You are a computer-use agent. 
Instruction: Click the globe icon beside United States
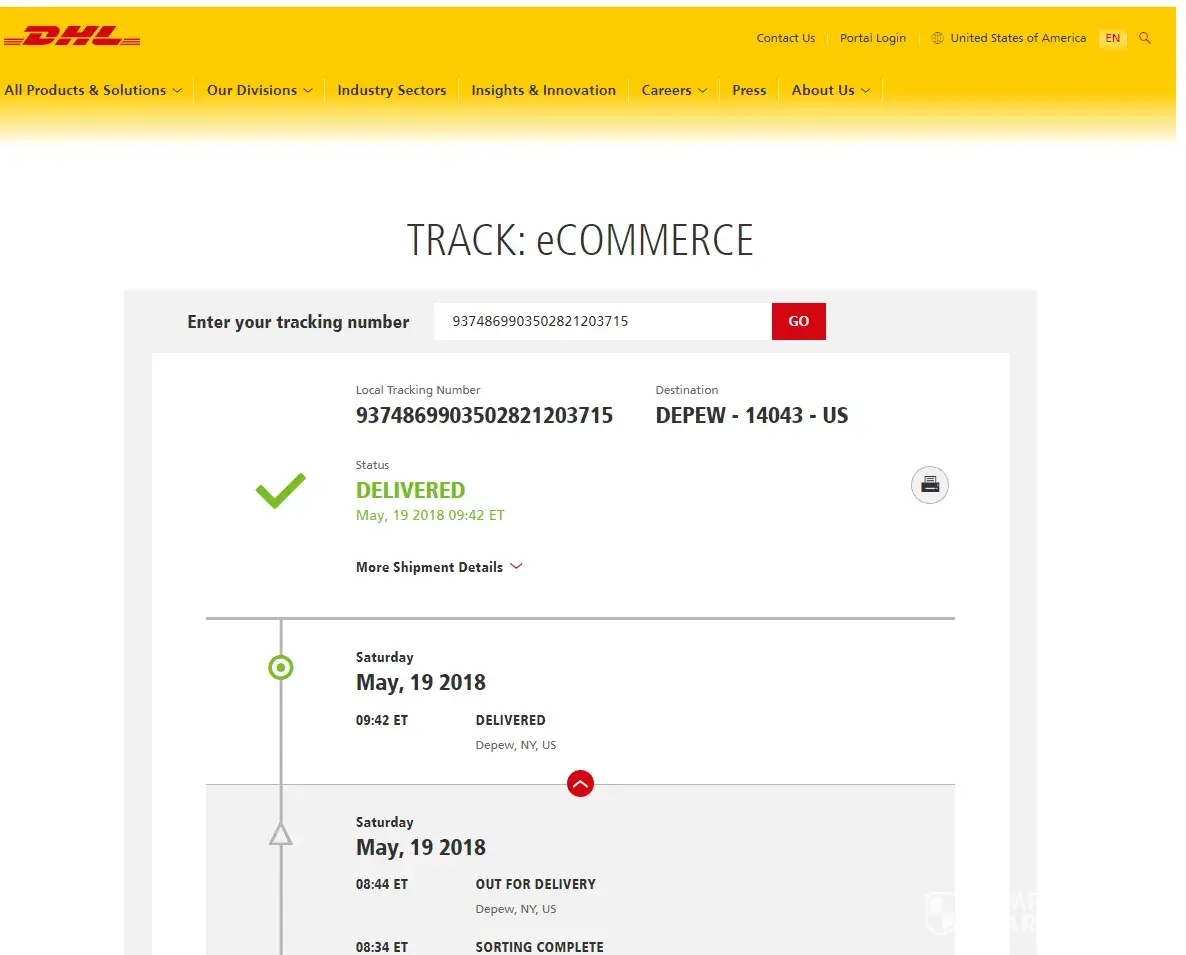click(937, 38)
